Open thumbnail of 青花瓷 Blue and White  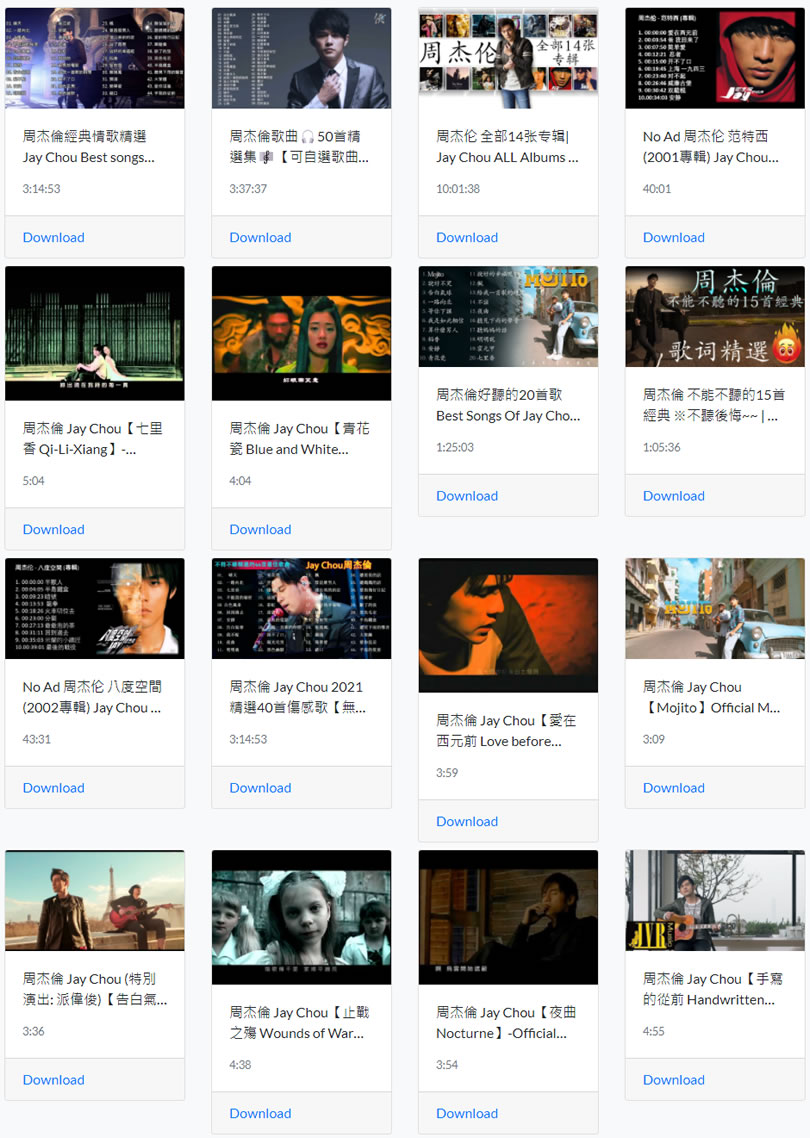pyautogui.click(x=301, y=333)
